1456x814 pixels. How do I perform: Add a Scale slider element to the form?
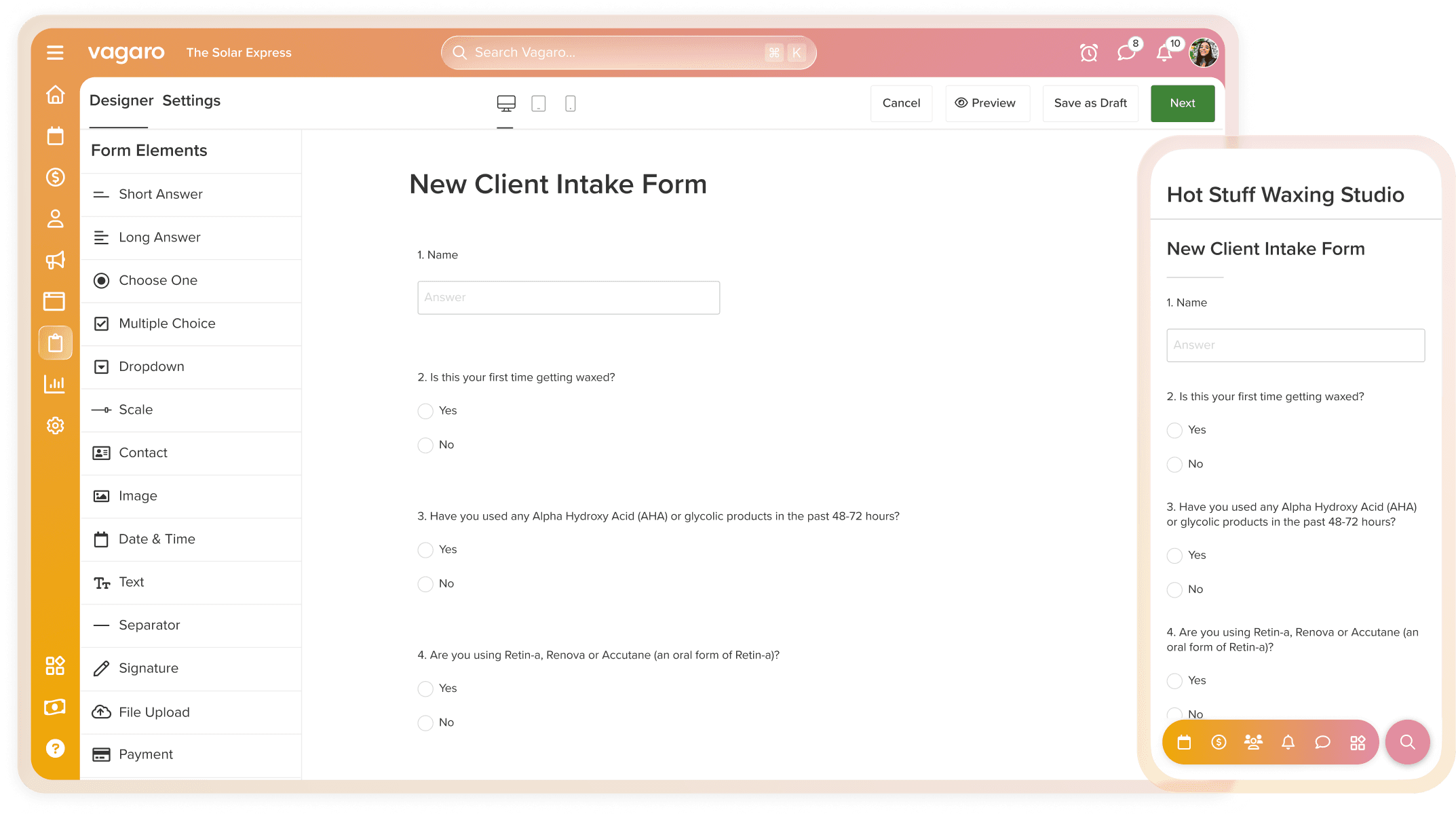(x=136, y=410)
